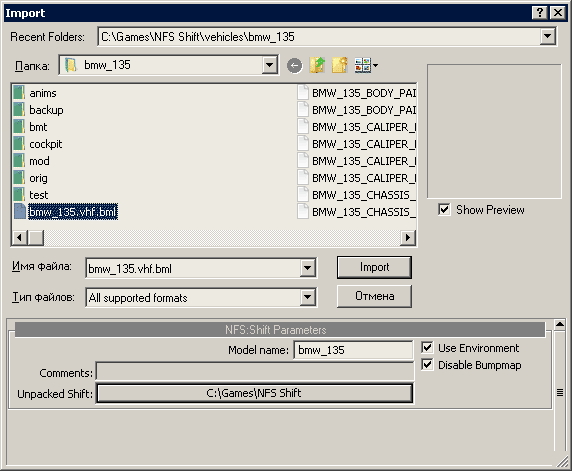Select the last BMW_135_CHASSIS_ file
The height and width of the screenshot is (471, 572).
tap(357, 212)
